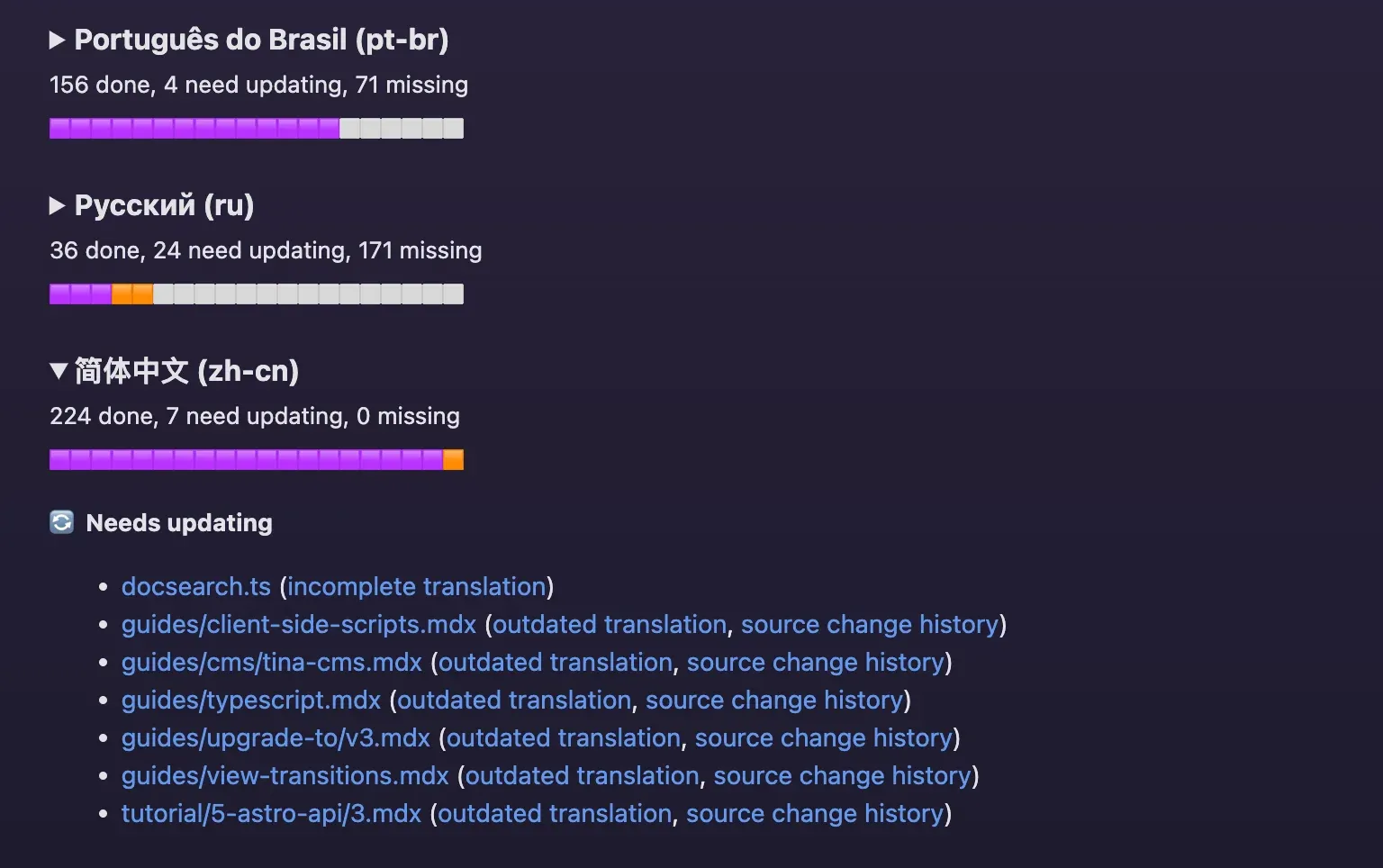Open the docsearch.ts file link
1383x868 pixels.
tap(196, 586)
